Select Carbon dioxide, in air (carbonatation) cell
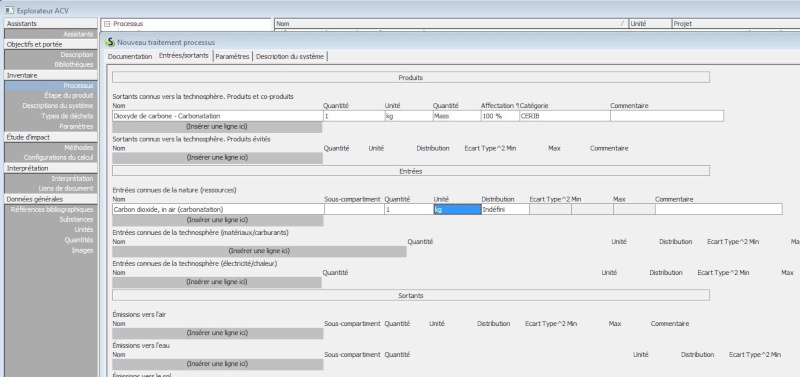The width and height of the screenshot is (800, 377). tap(218, 209)
